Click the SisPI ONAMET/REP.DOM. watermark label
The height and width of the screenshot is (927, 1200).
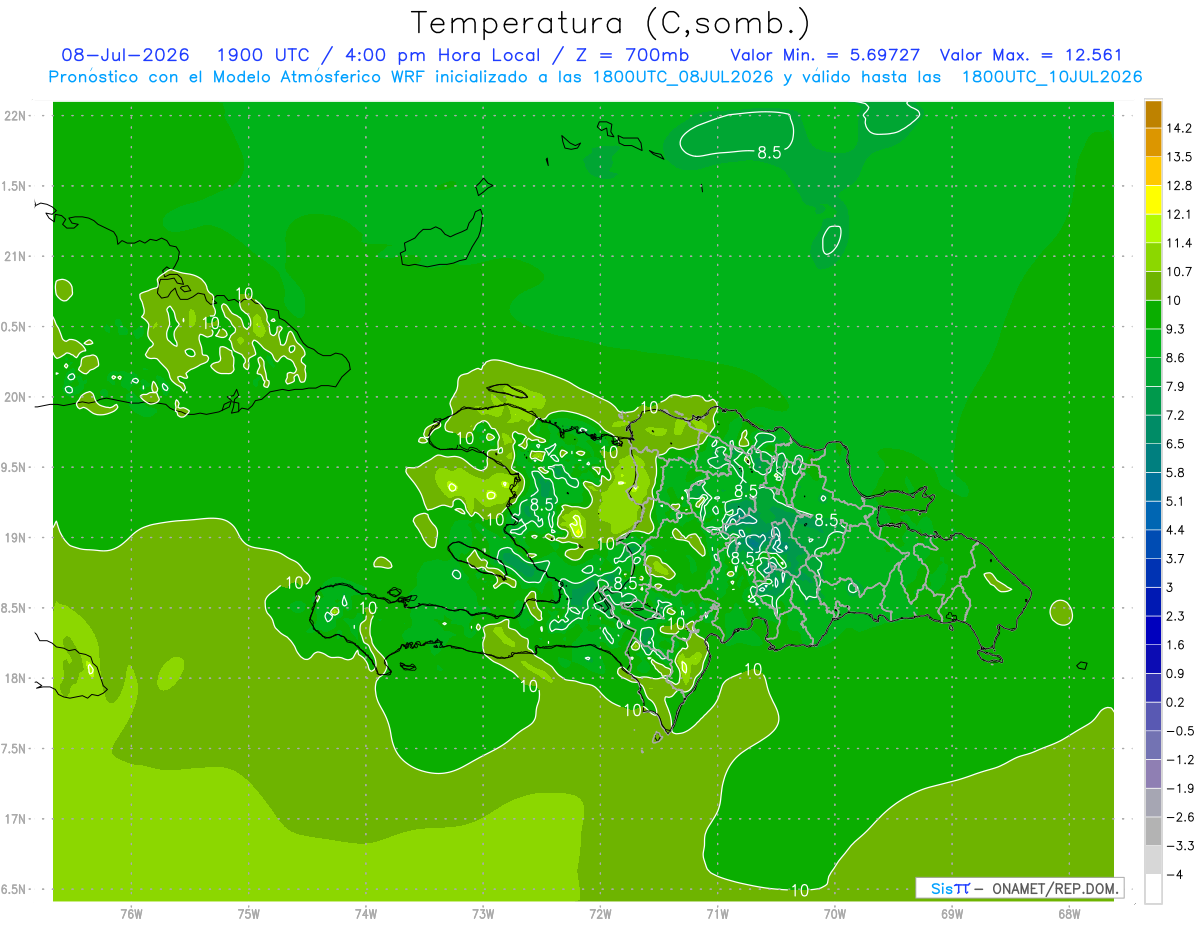(1019, 888)
